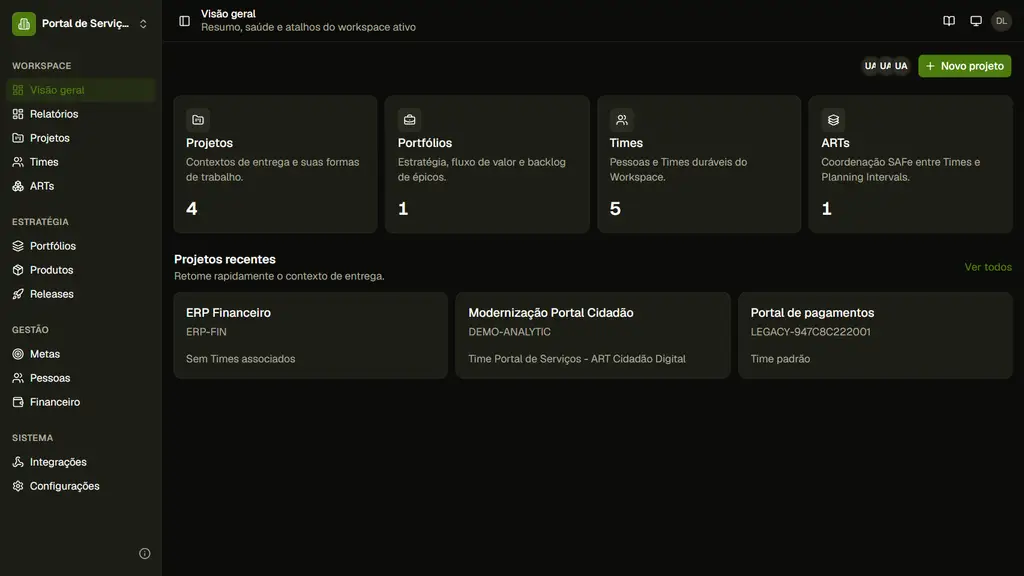Viewport: 1024px width, 576px height.
Task: Select Visão geral in the sidebar
Action: (x=80, y=90)
